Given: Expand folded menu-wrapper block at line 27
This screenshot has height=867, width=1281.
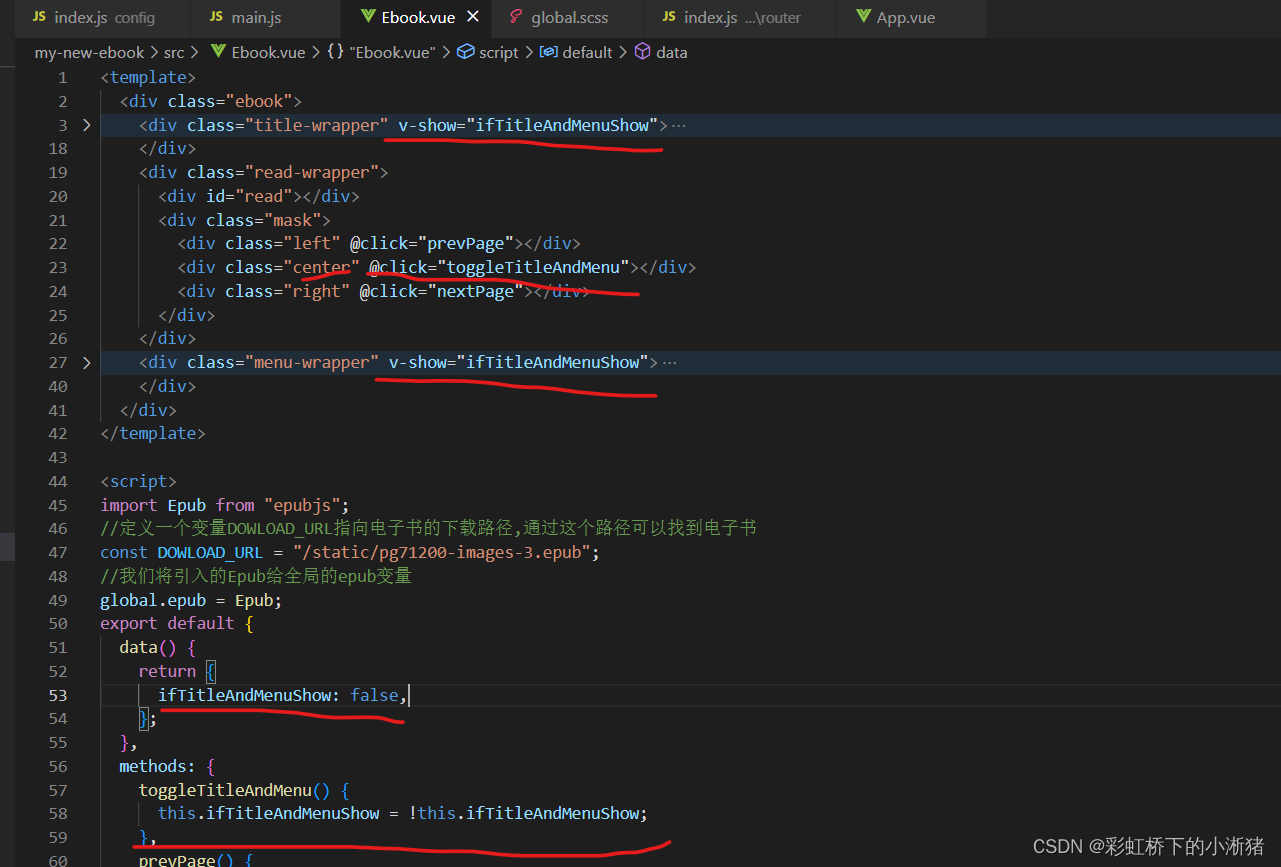Looking at the screenshot, I should 86,362.
